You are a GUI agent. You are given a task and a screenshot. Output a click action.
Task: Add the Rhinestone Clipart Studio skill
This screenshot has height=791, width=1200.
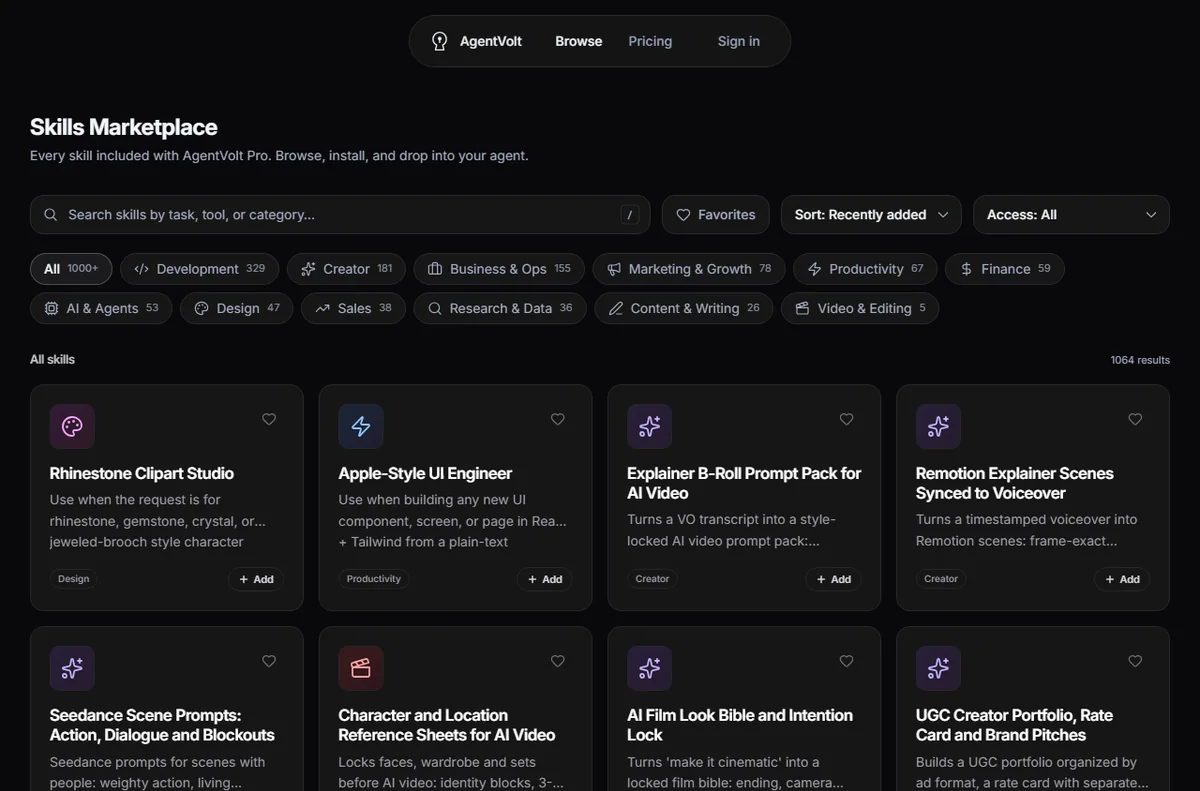256,579
